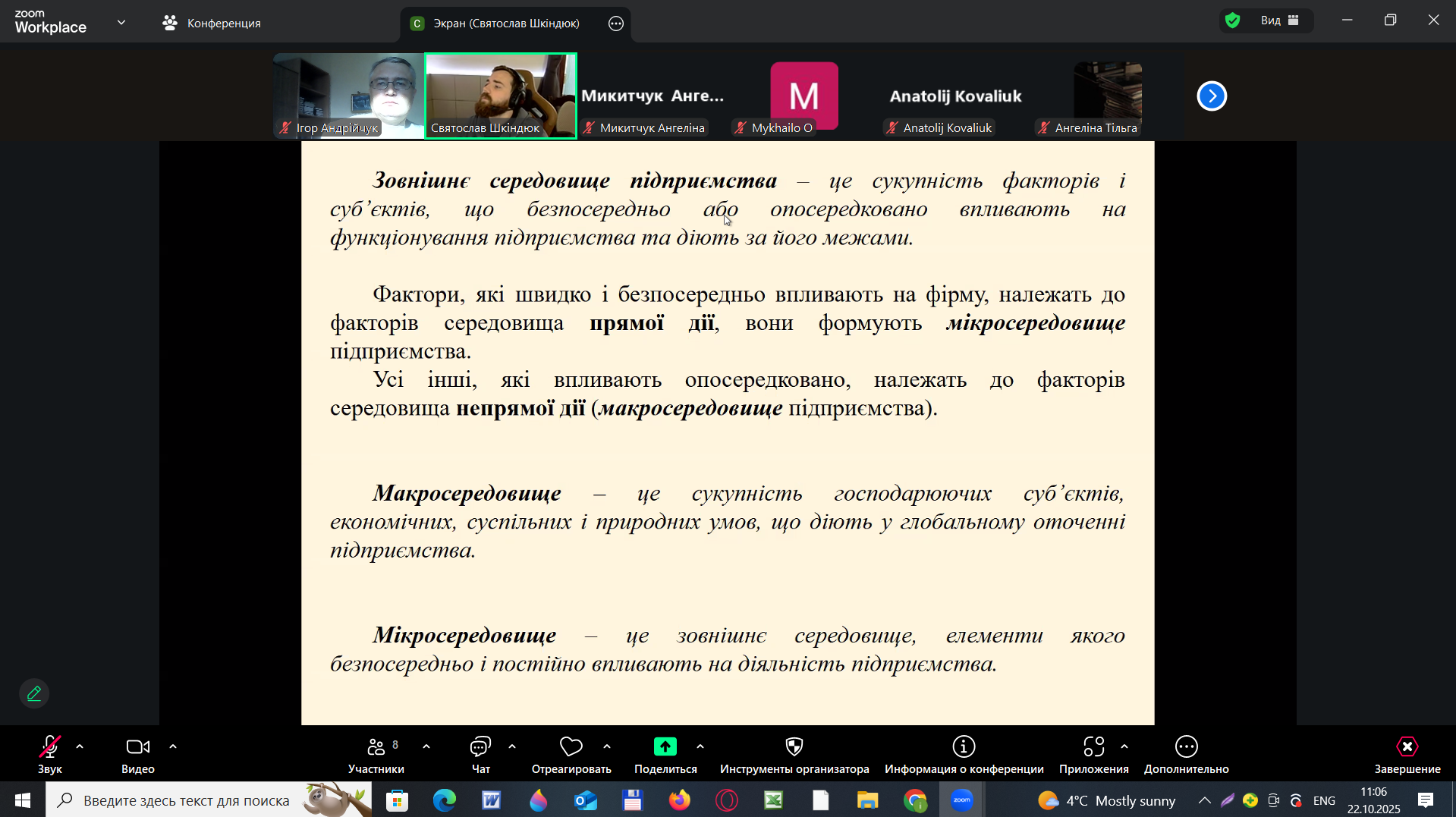The width and height of the screenshot is (1456, 817).
Task: Click the green encryption shield icon
Action: pyautogui.click(x=1233, y=20)
